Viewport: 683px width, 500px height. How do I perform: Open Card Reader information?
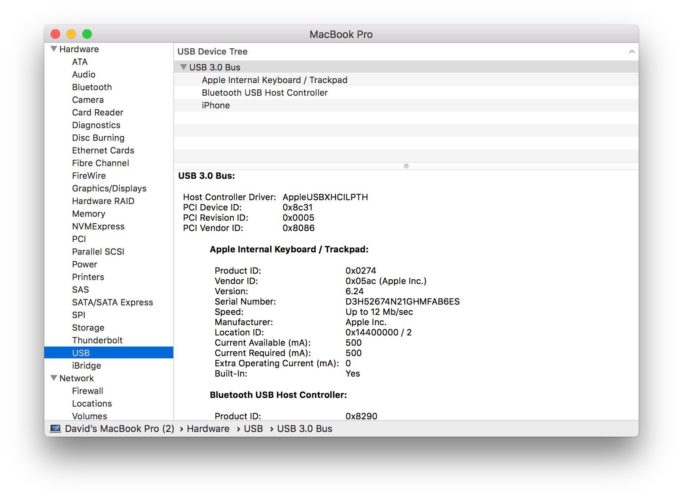[x=98, y=112]
